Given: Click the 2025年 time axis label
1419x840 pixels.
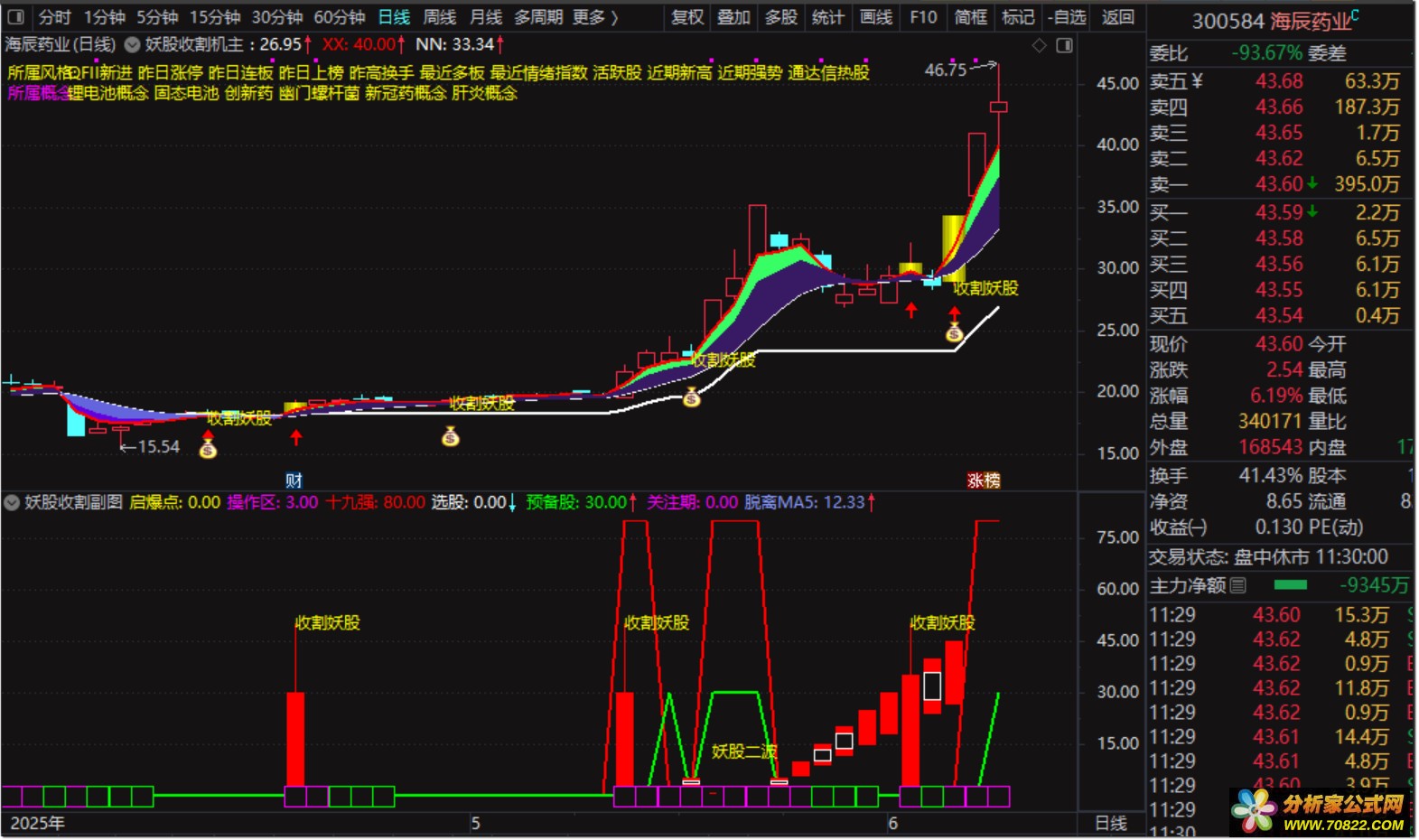Looking at the screenshot, I should point(37,824).
